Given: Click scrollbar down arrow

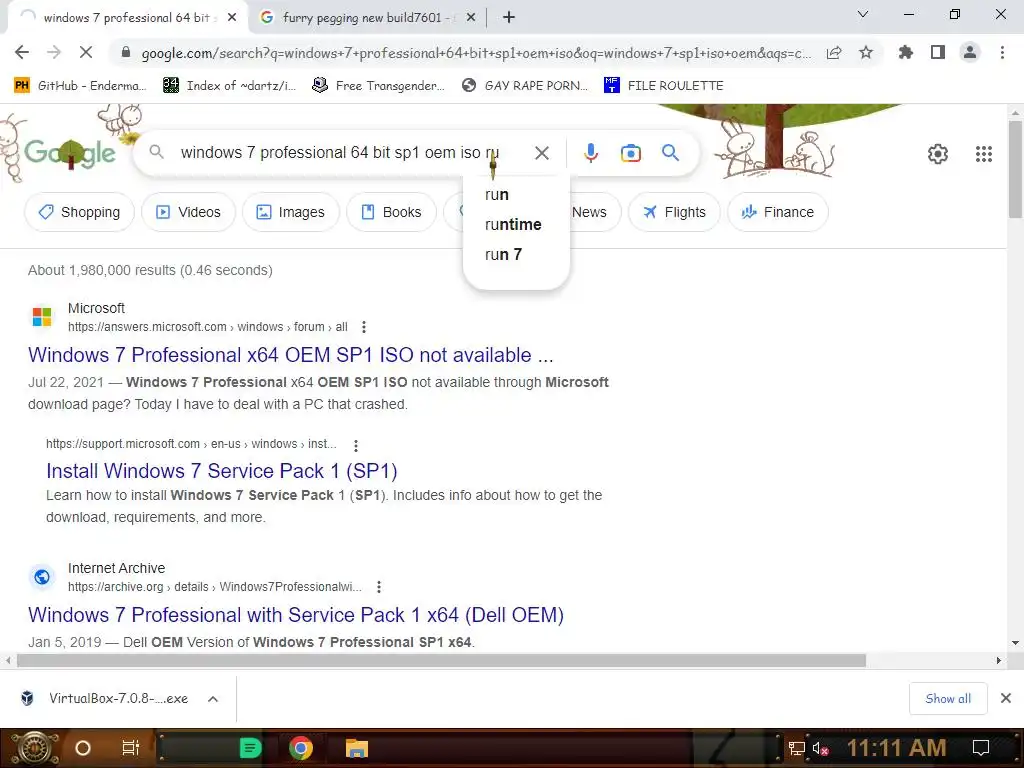Looking at the screenshot, I should (x=1015, y=643).
